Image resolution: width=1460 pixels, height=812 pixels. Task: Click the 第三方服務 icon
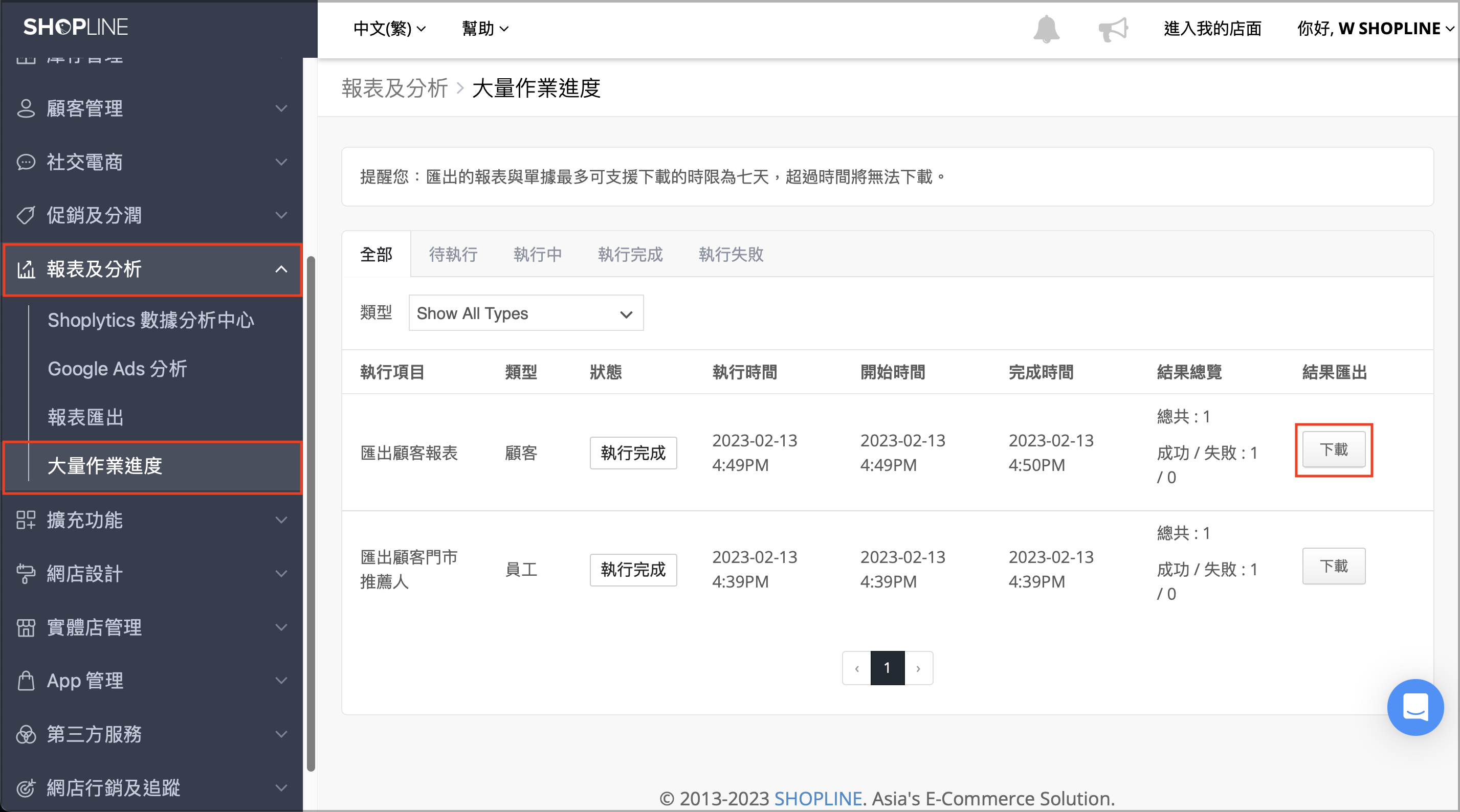tap(26, 734)
